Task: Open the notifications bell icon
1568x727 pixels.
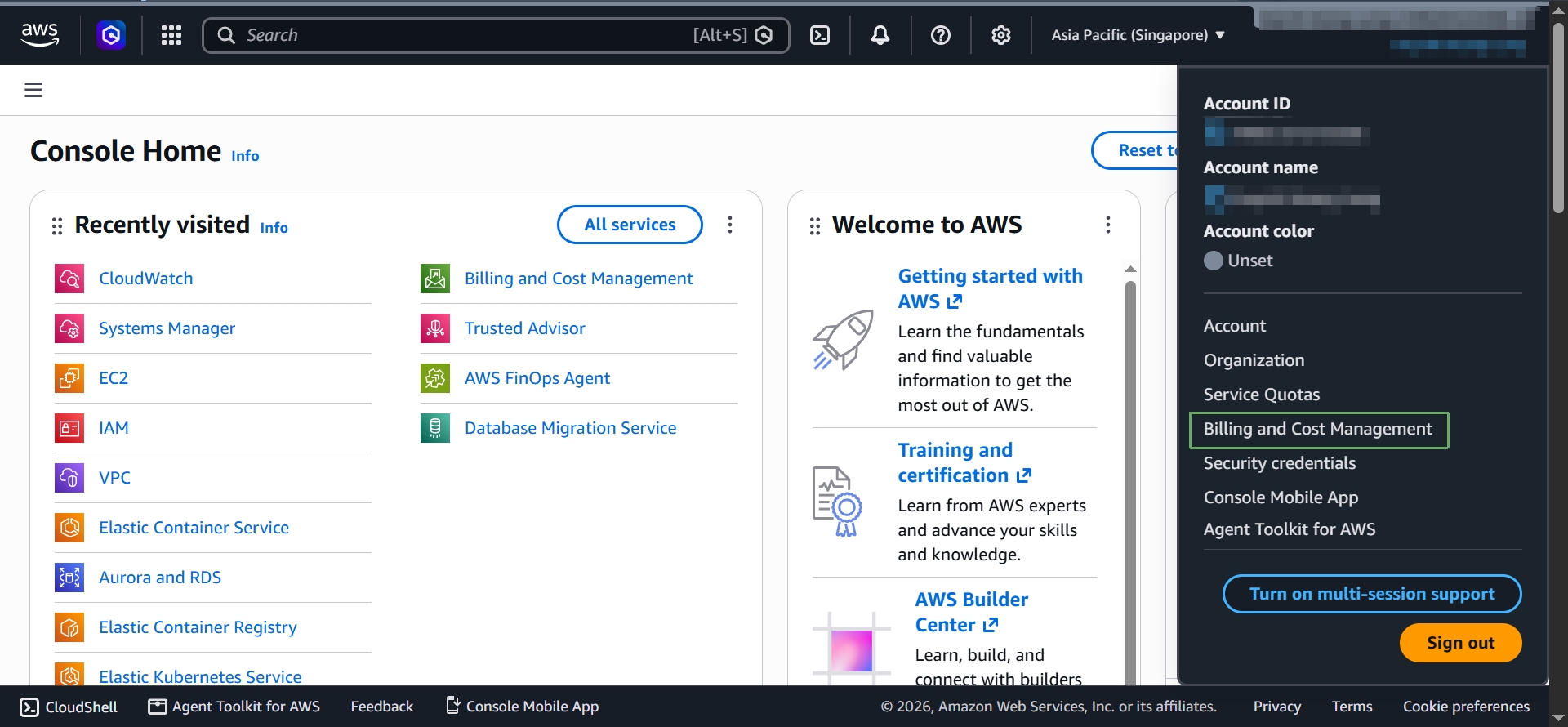Action: (880, 35)
